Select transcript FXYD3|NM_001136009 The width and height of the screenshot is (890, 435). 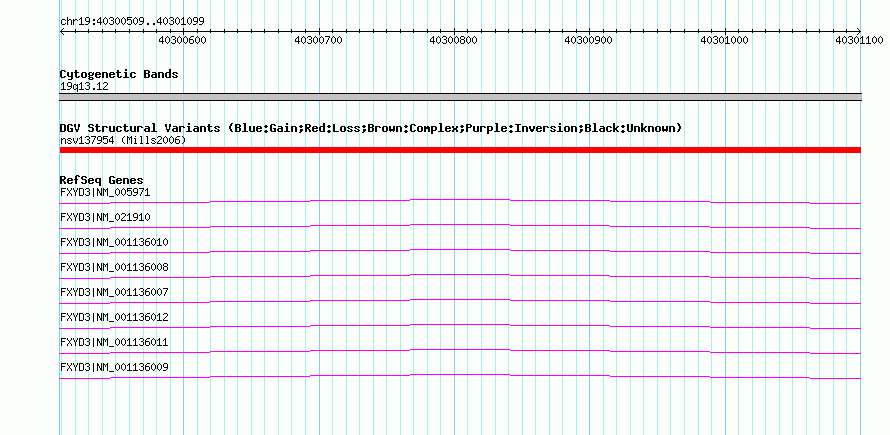114,367
